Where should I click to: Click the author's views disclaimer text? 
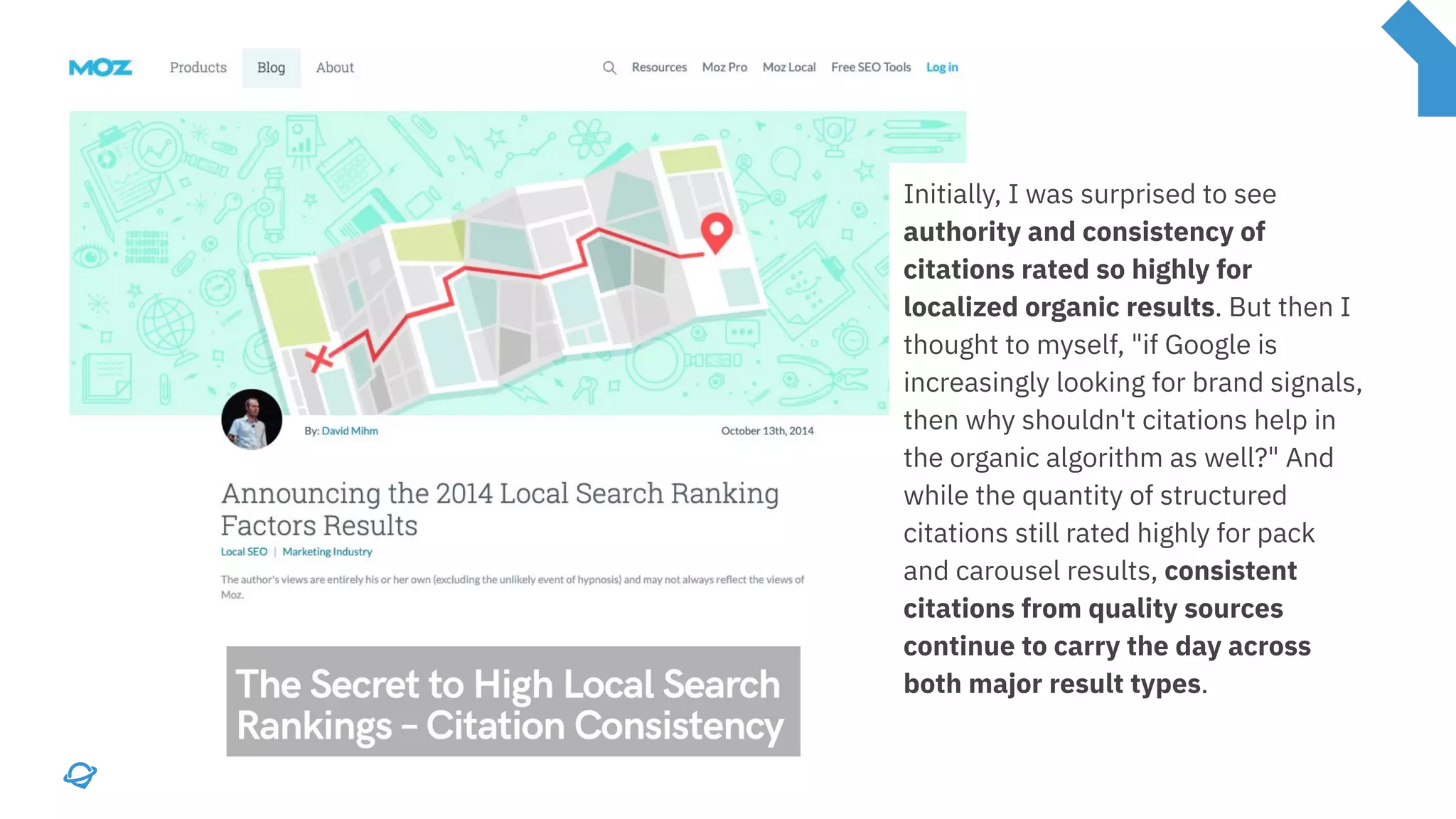coord(512,587)
